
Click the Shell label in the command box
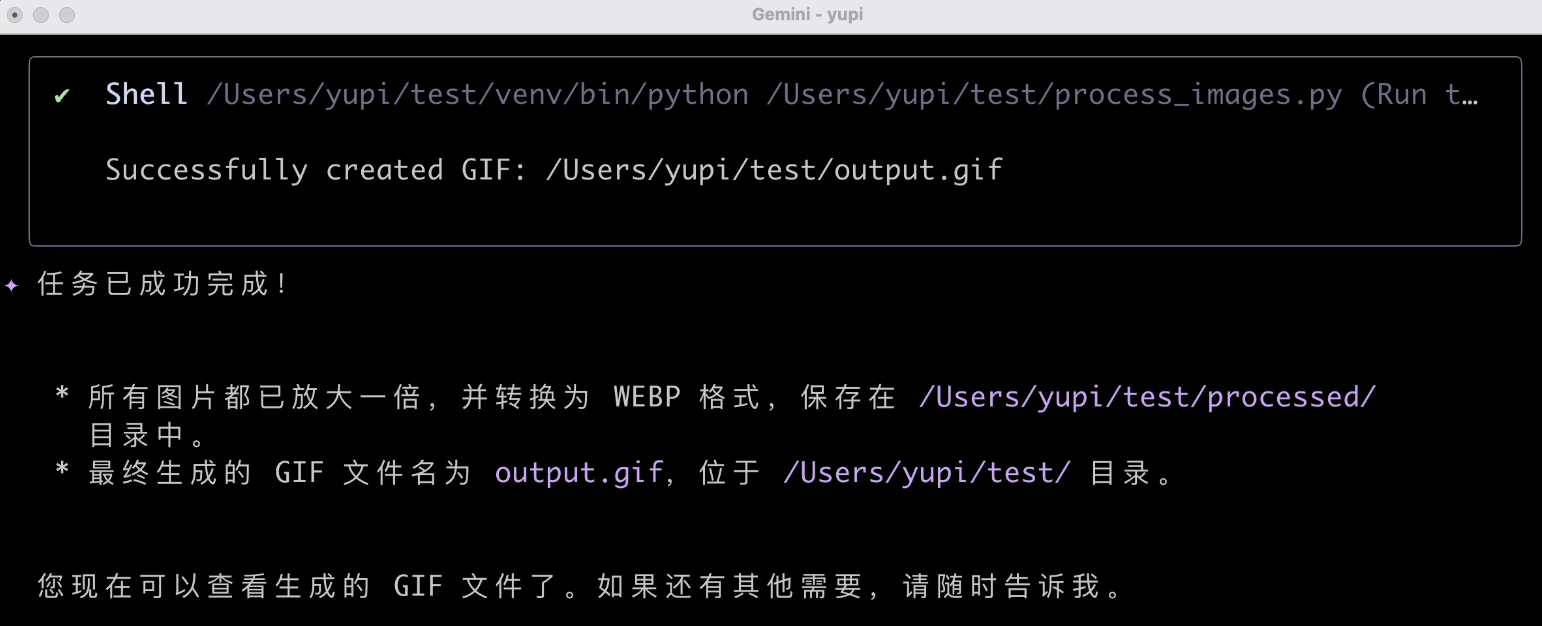(146, 93)
